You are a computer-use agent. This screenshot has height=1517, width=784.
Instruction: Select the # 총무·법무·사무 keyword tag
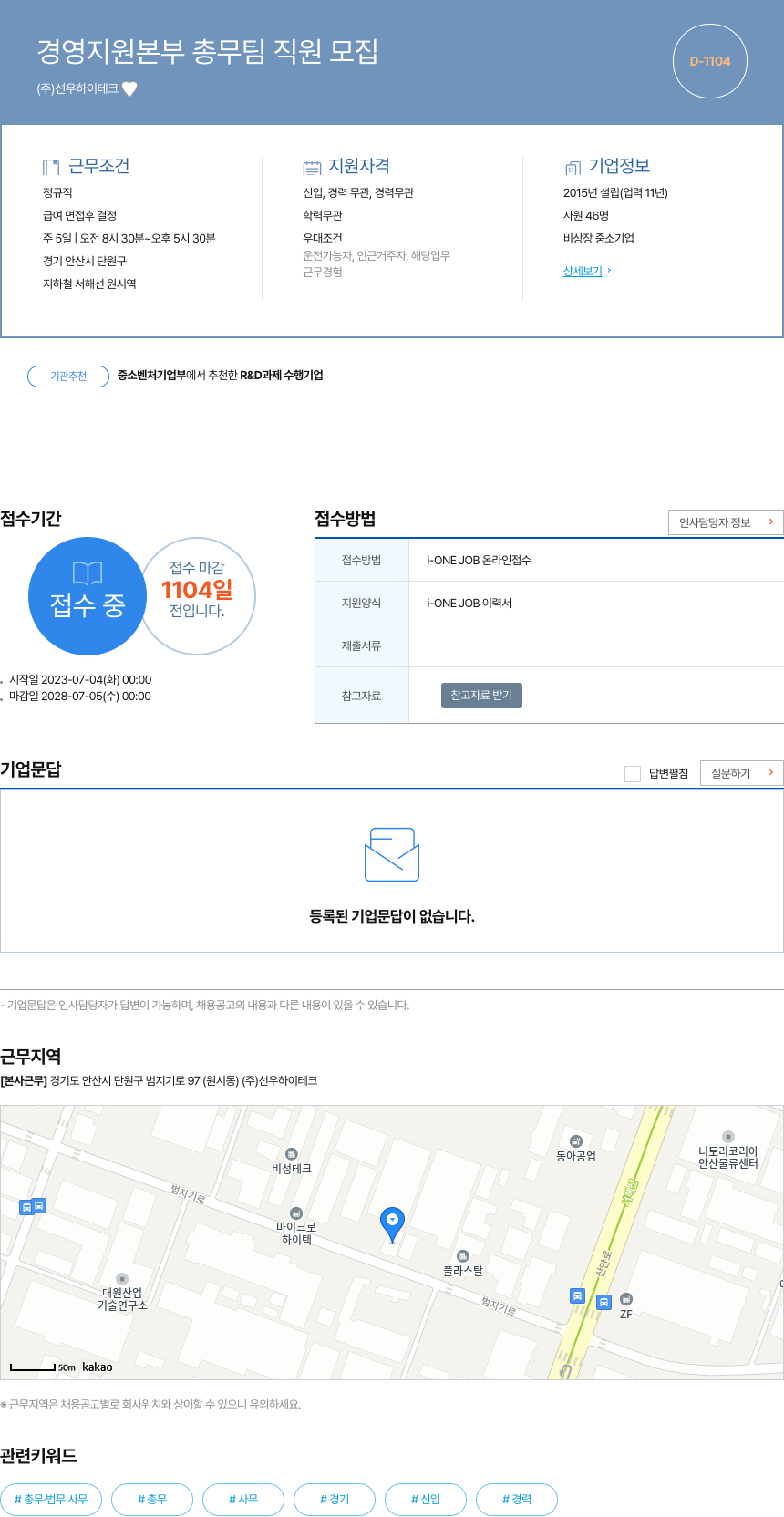pyautogui.click(x=51, y=1499)
